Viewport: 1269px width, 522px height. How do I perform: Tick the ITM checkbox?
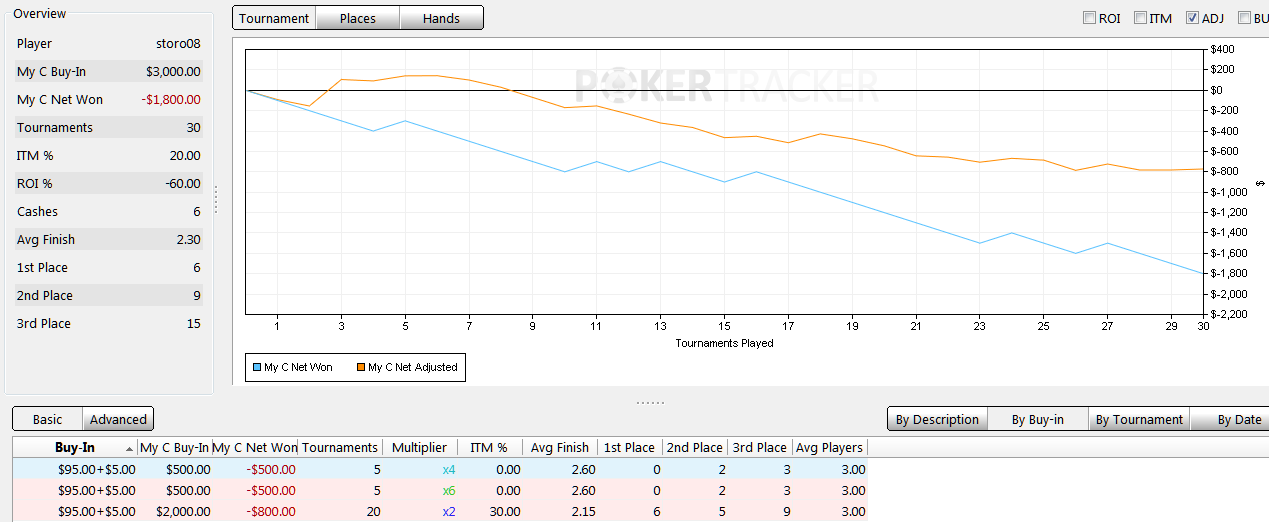click(1140, 18)
